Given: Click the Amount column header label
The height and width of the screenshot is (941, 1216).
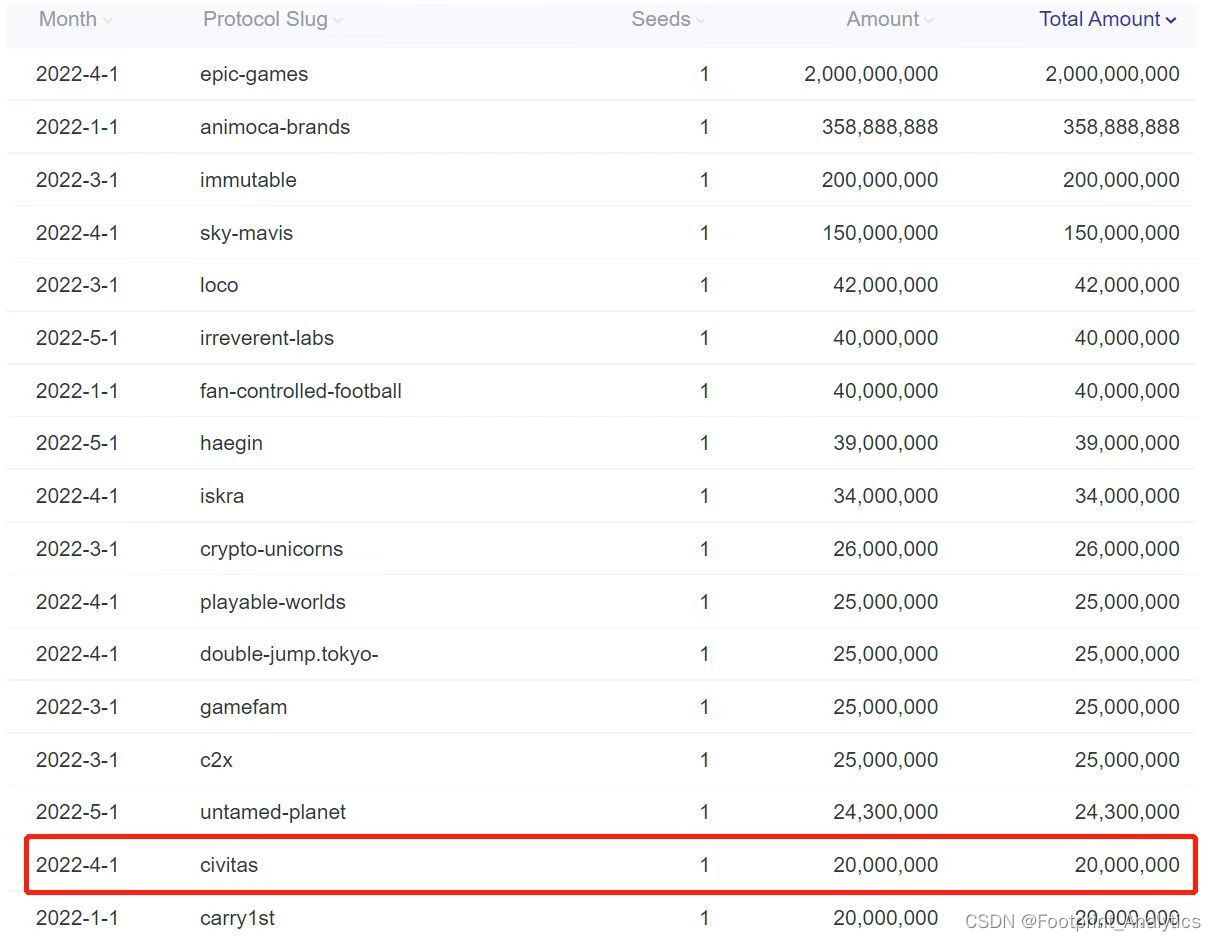Looking at the screenshot, I should click(x=883, y=19).
